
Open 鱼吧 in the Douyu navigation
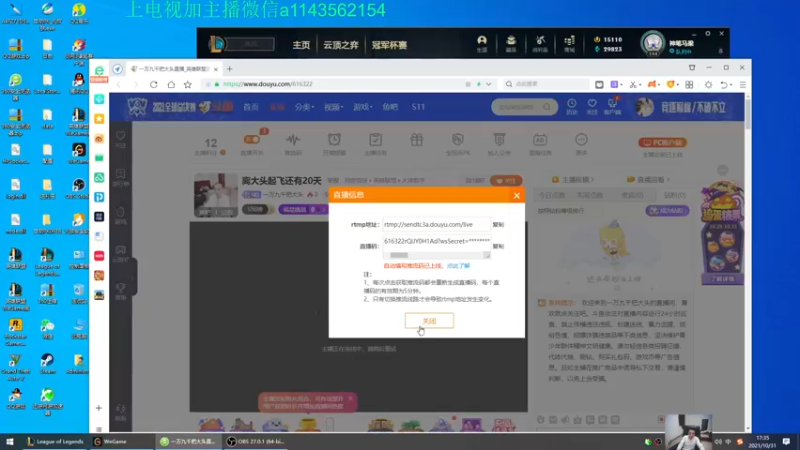coord(390,107)
